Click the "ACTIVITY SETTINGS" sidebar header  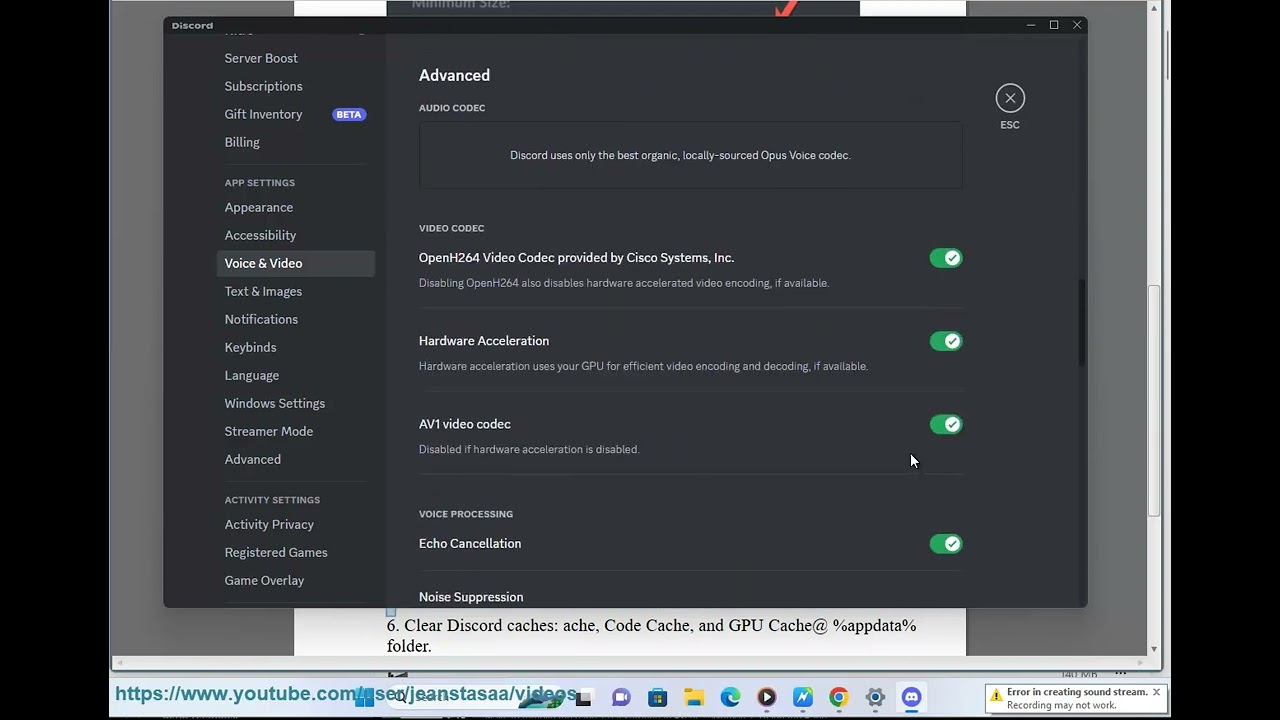(x=272, y=500)
